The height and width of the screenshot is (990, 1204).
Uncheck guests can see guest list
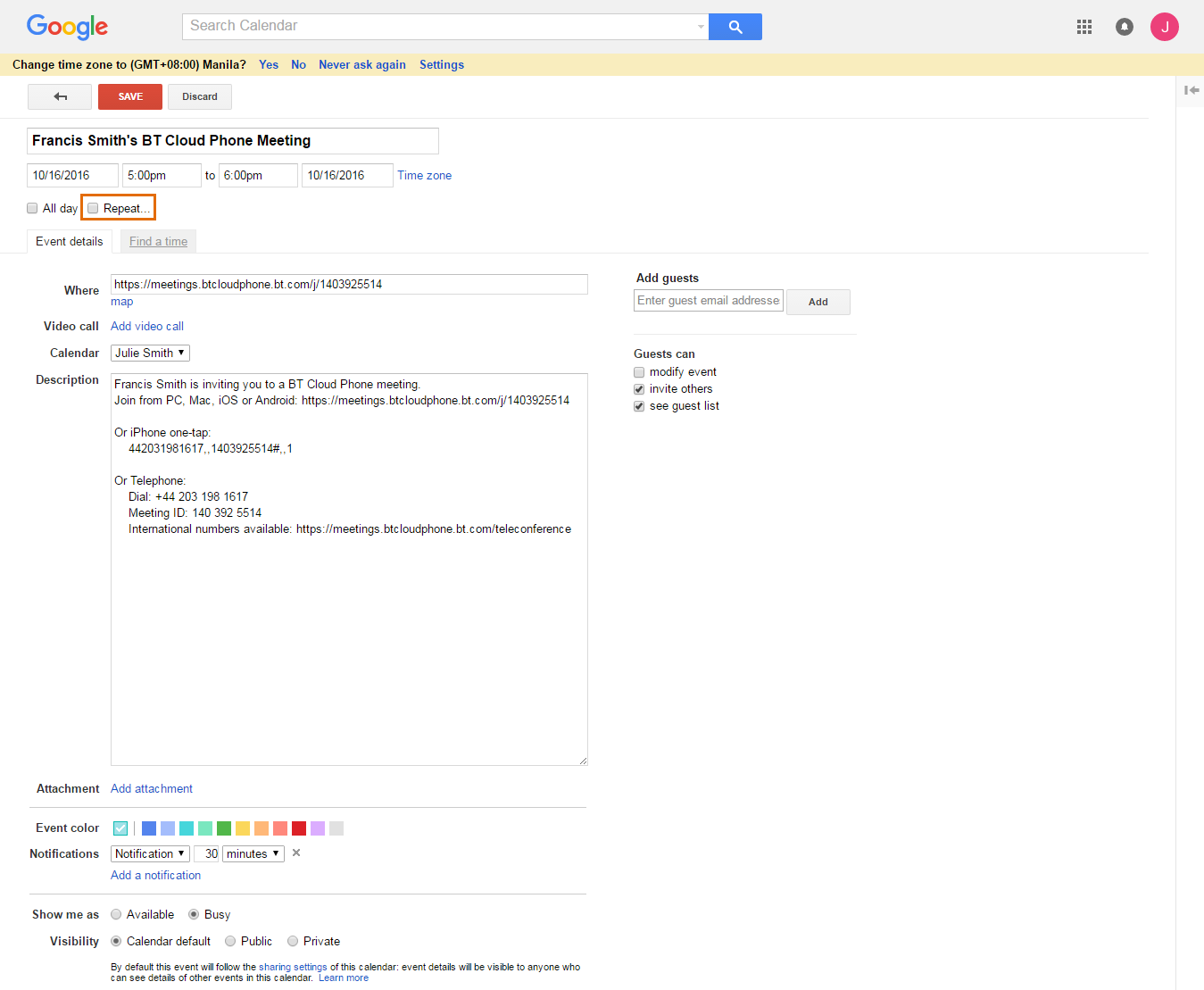click(639, 406)
